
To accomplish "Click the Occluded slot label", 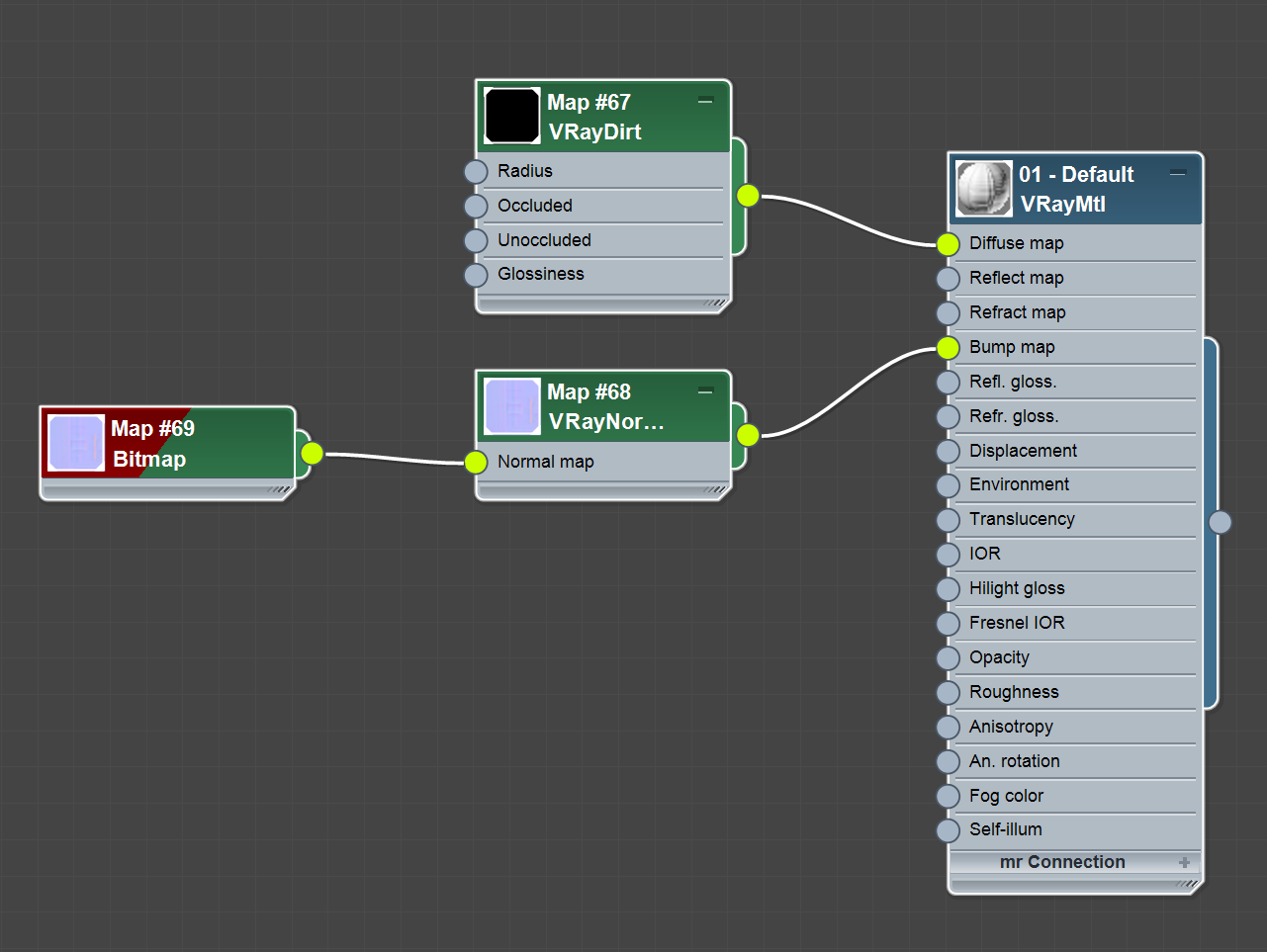I will click(535, 206).
